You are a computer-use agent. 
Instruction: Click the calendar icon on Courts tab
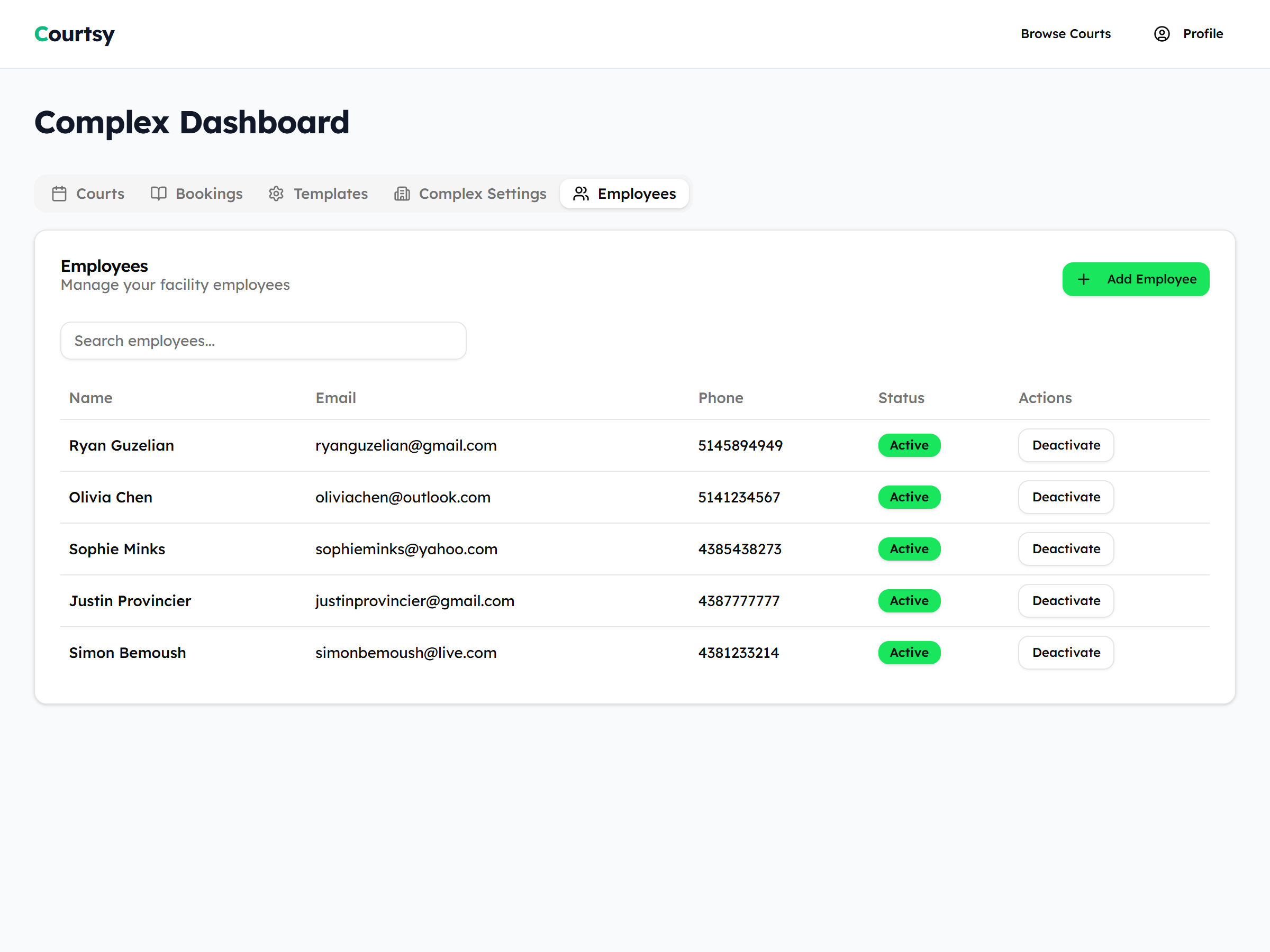59,194
